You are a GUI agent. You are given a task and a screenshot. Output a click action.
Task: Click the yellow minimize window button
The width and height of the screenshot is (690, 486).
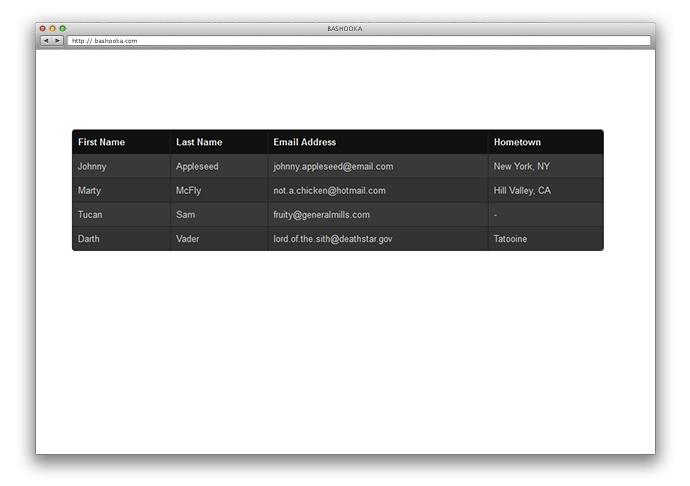pos(52,29)
